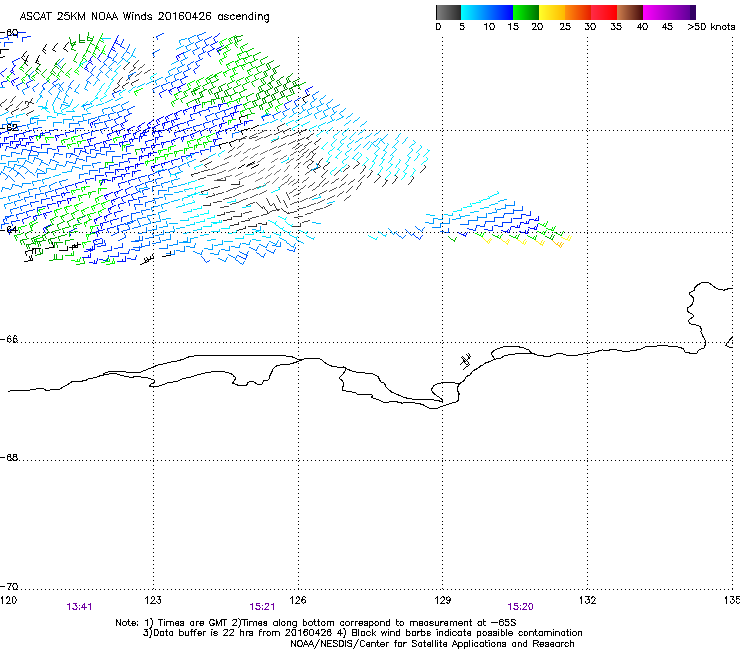Click the legend label 45
Viewport: 740px width, 650px height.
tap(667, 27)
